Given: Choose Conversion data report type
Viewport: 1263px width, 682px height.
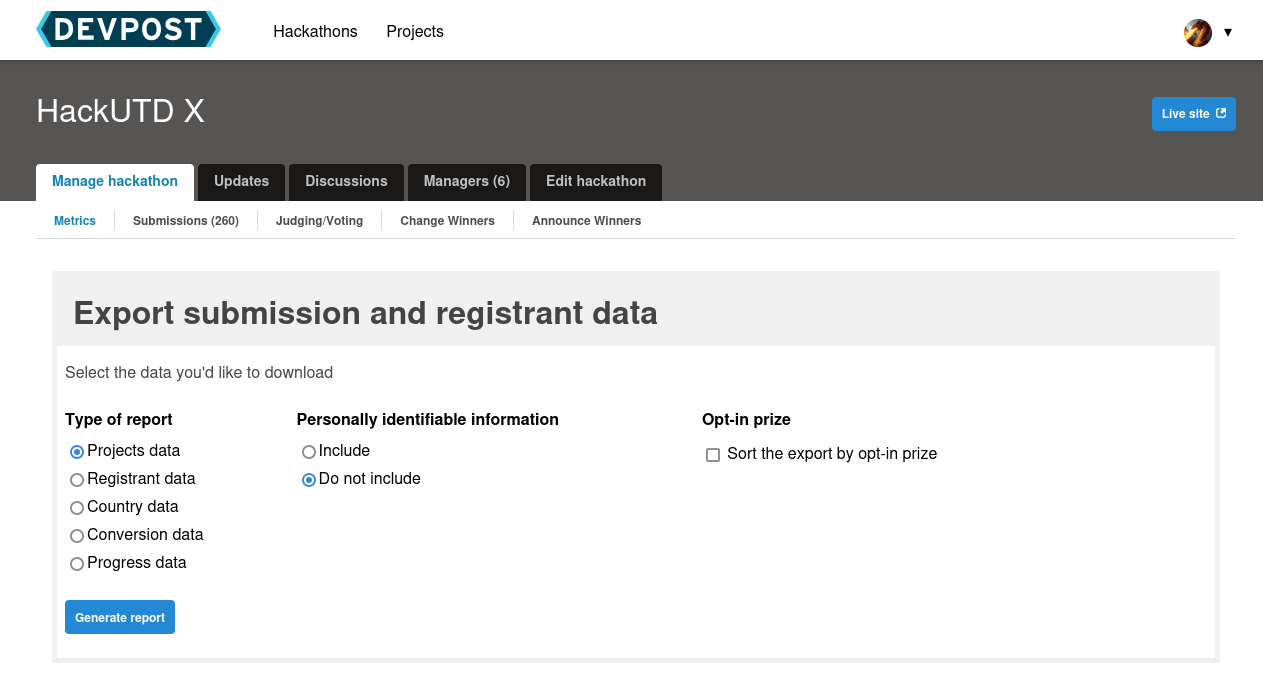Looking at the screenshot, I should 77,536.
